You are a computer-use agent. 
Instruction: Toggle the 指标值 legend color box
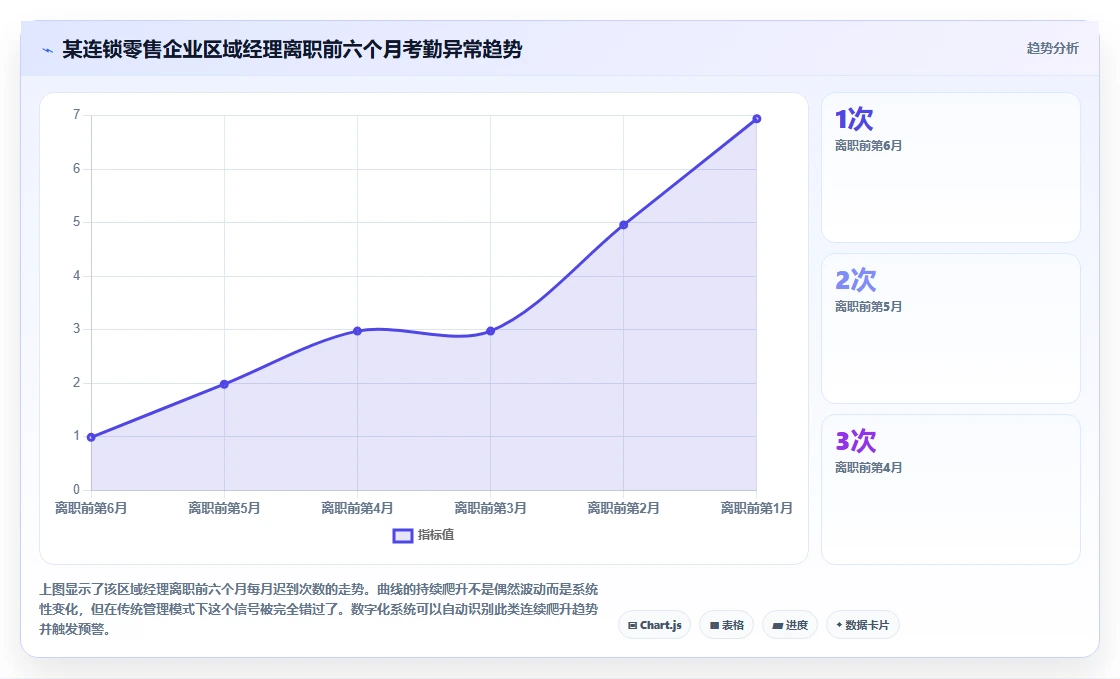pos(403,535)
